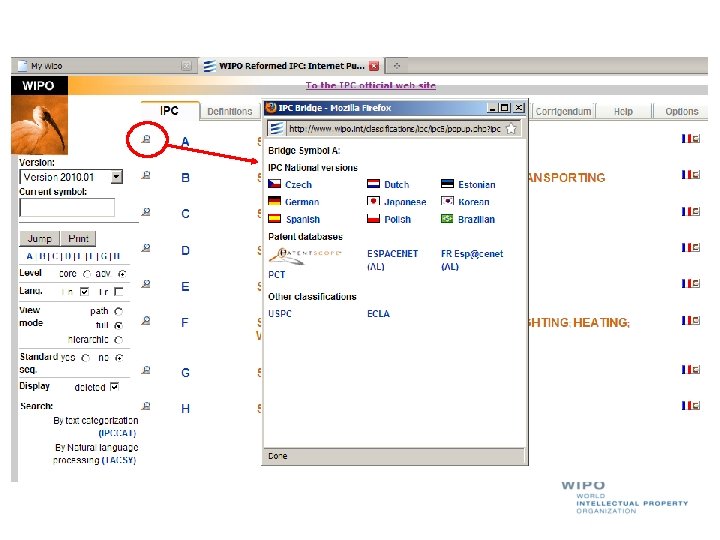Select the core level radio button

tap(87, 274)
